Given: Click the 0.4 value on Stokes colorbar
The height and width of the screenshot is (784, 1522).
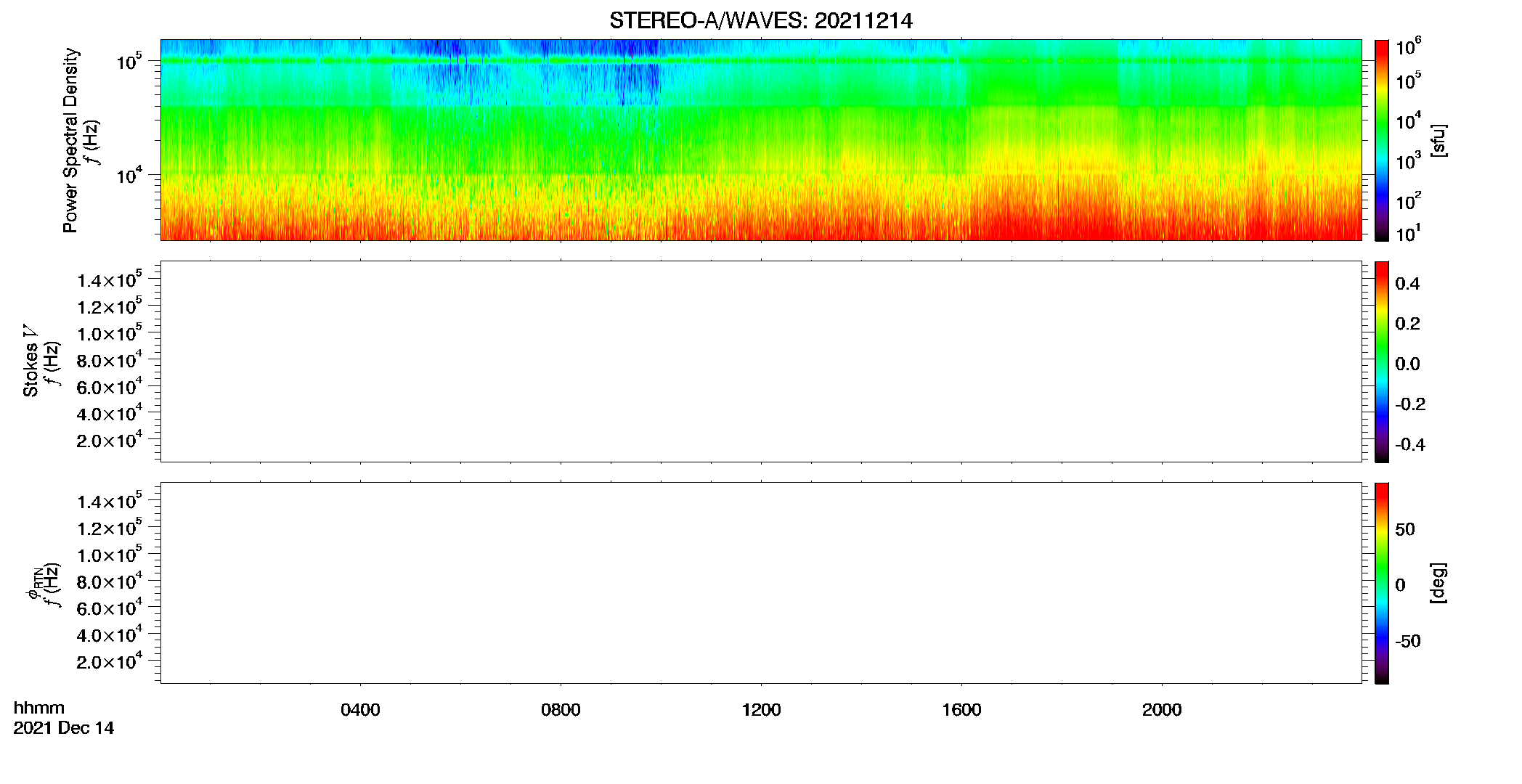Looking at the screenshot, I should pyautogui.click(x=1407, y=284).
